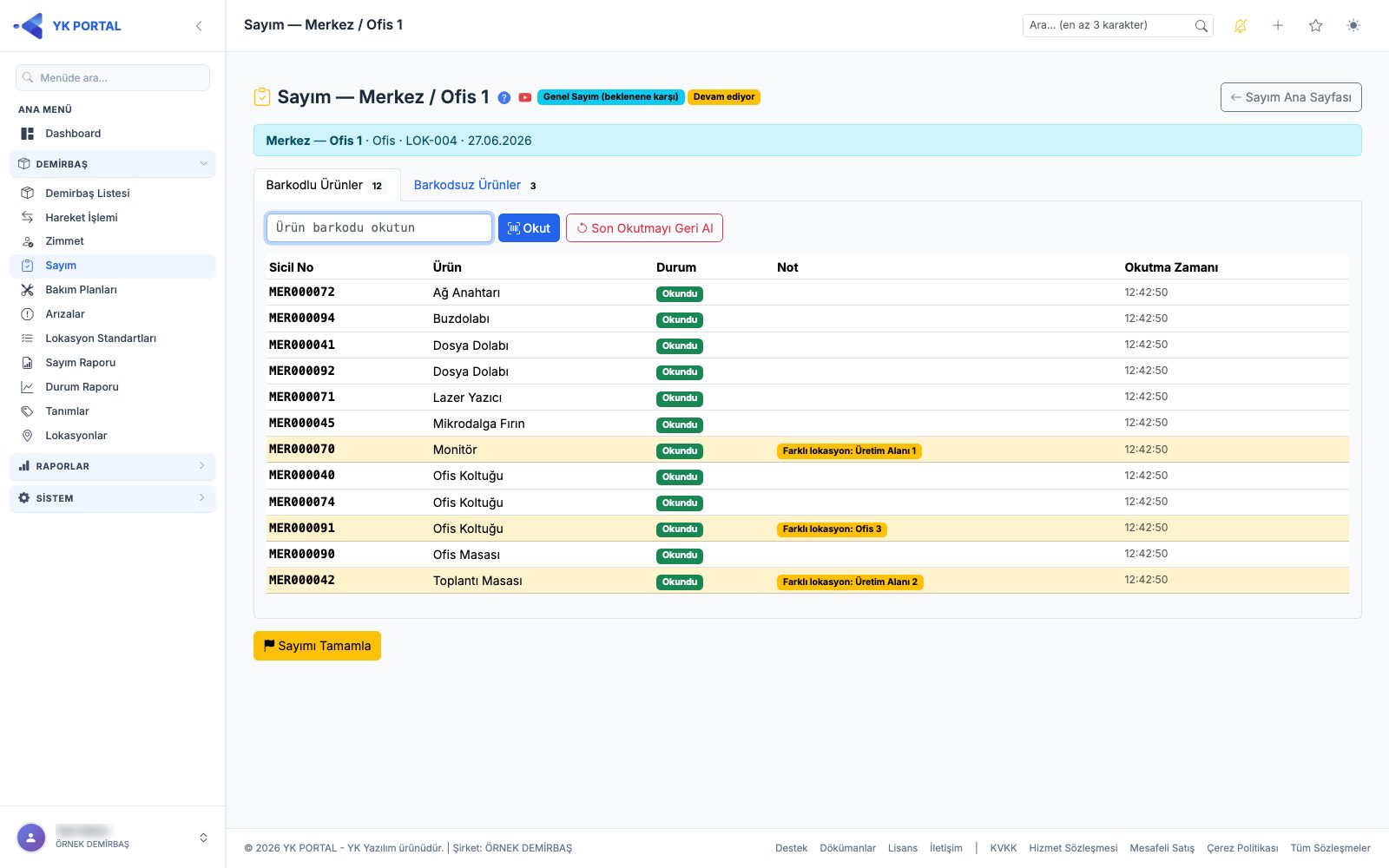Open Sayım Raporu menu item
Screen dimensions: 1389x868
tap(113, 363)
